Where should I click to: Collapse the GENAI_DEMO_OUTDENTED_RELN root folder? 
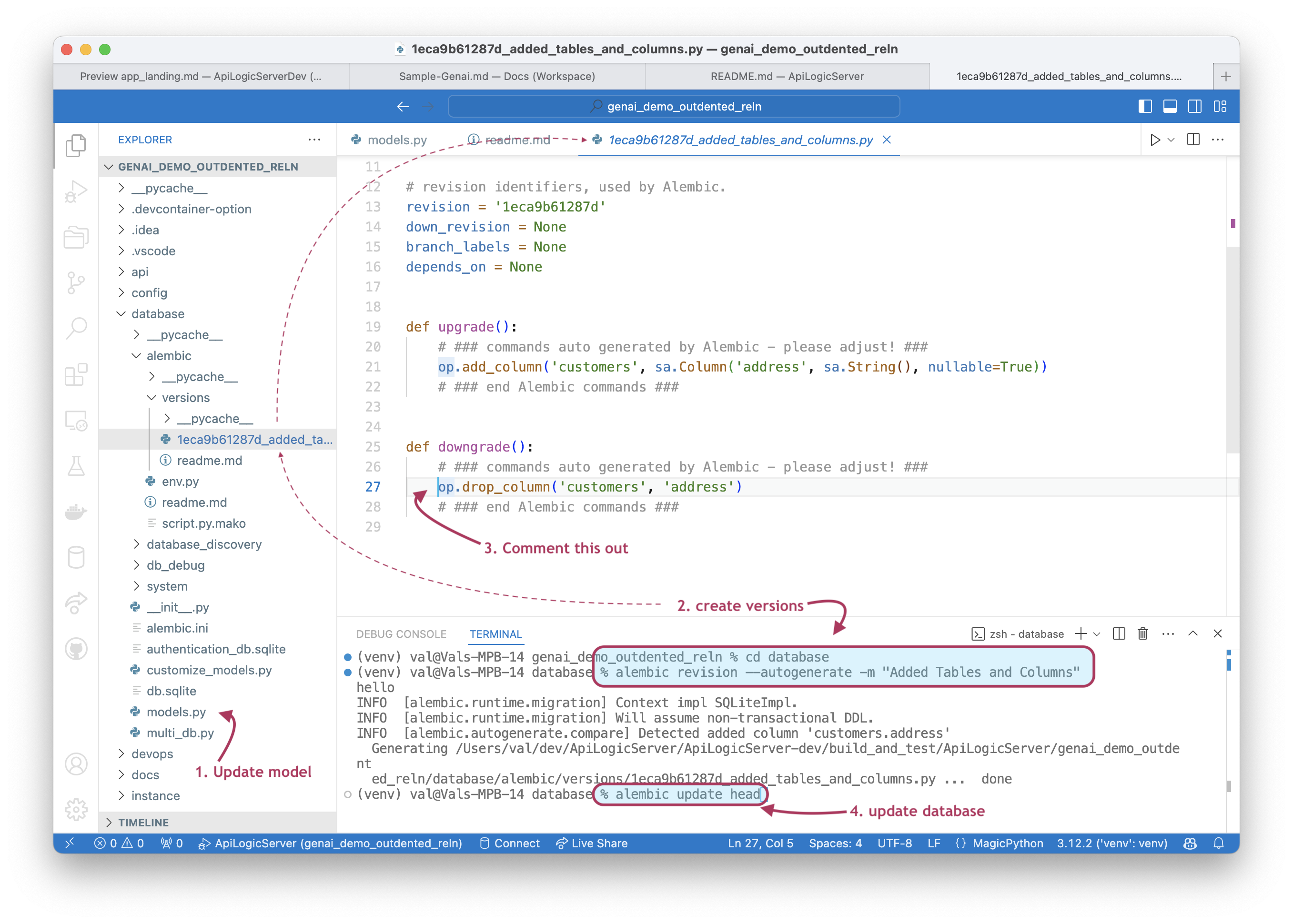[x=217, y=167]
